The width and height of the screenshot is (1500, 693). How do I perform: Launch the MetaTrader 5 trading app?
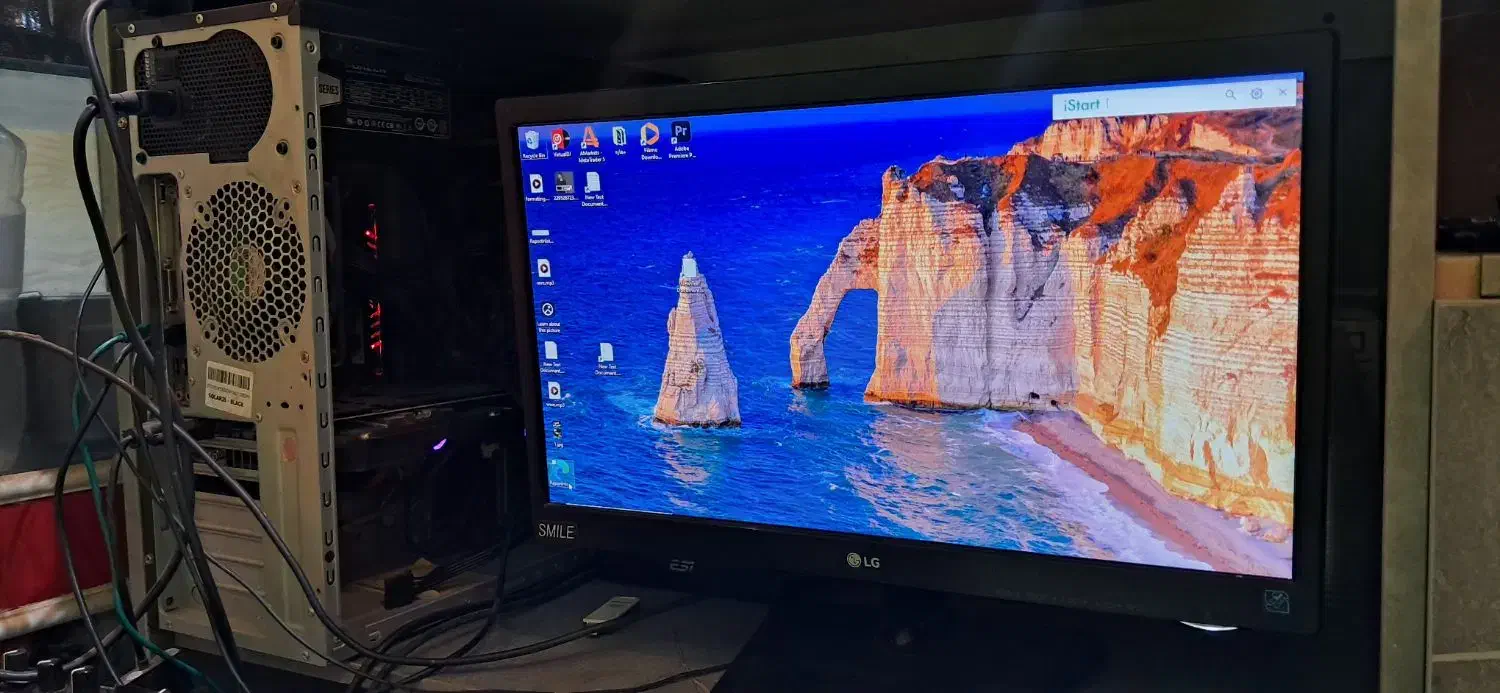[x=588, y=139]
